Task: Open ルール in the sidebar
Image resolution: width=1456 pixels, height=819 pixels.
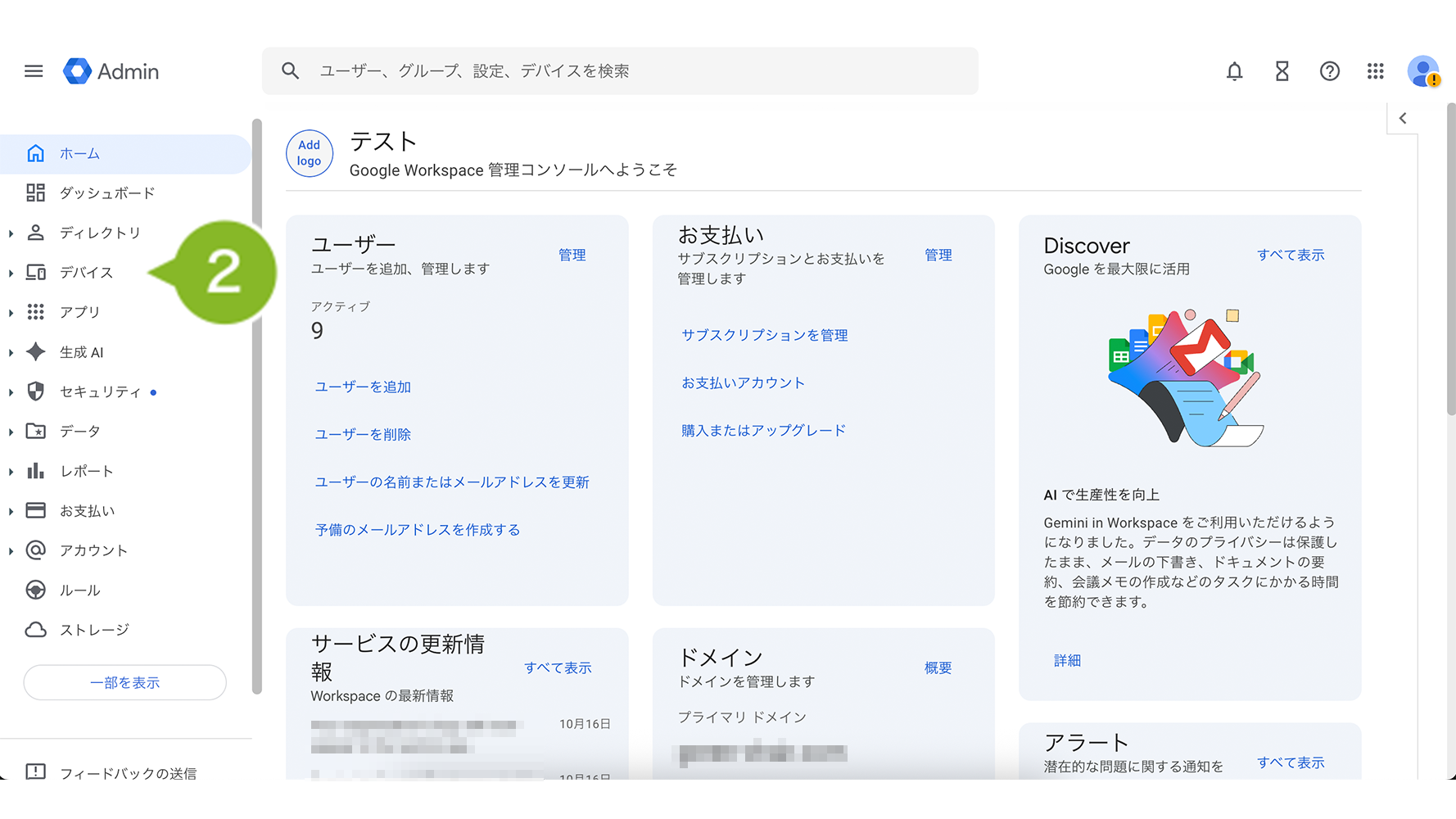Action: [79, 590]
